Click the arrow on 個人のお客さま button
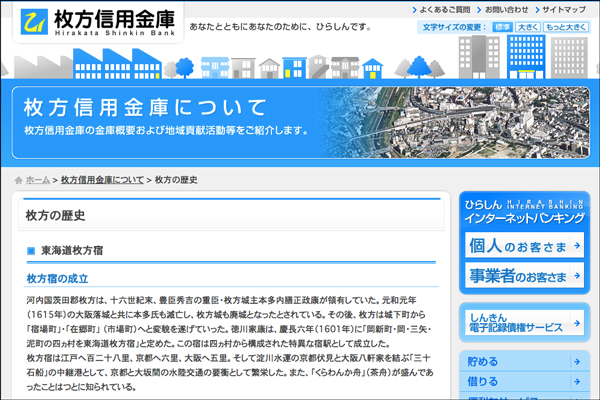This screenshot has width=600, height=400. [x=577, y=245]
